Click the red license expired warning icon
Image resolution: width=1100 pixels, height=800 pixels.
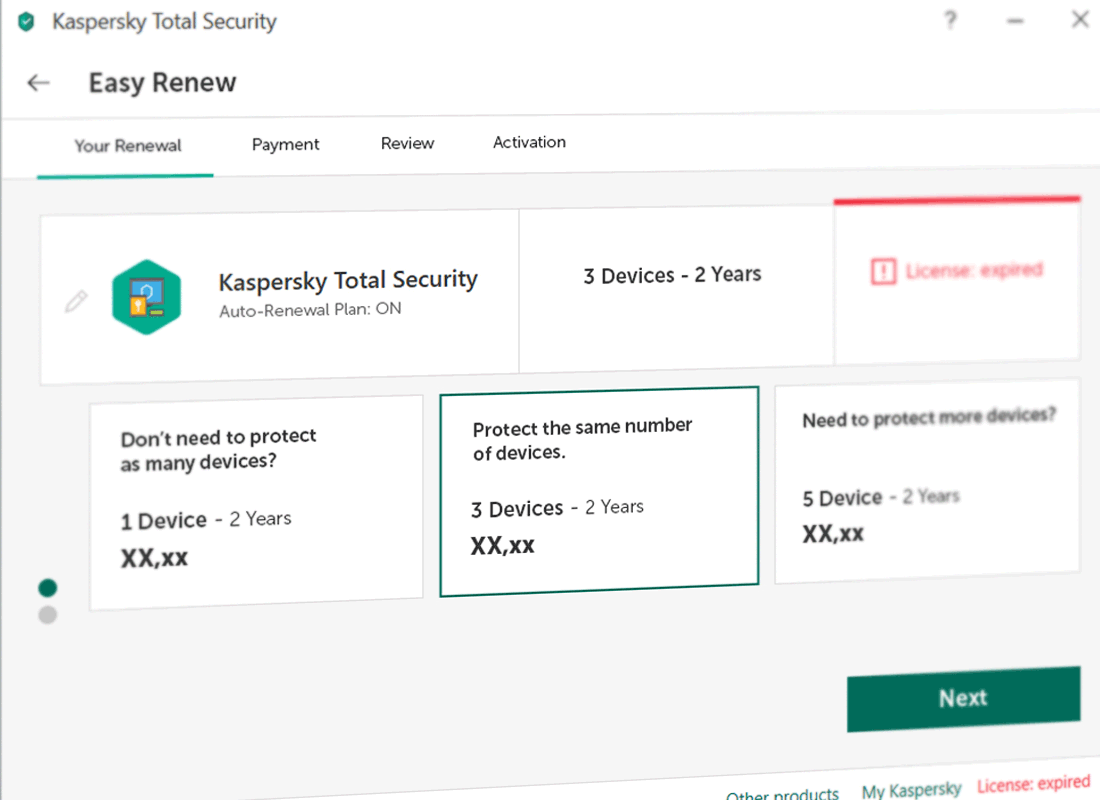point(883,271)
